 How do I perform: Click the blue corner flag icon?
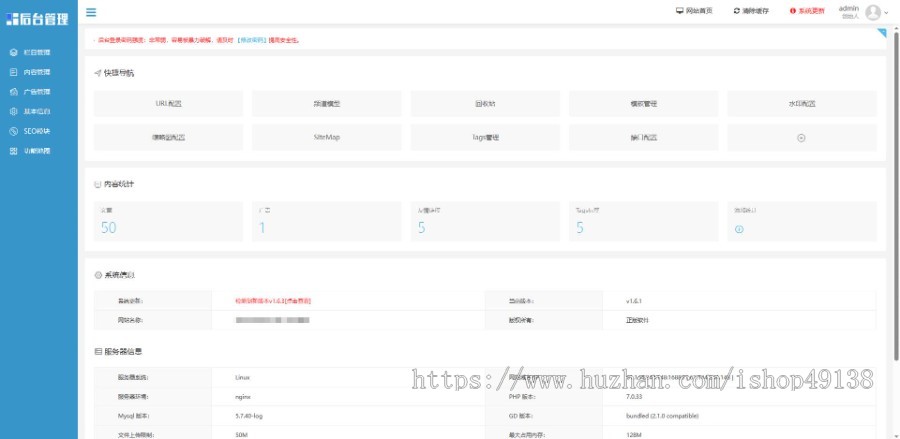coord(882,33)
